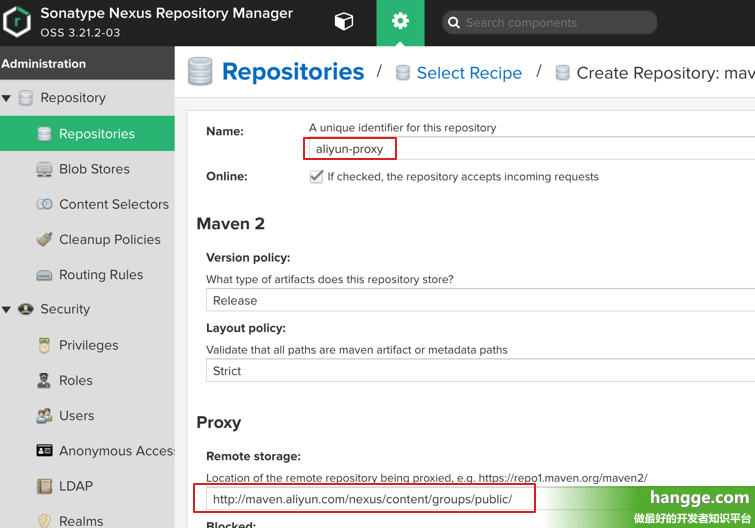This screenshot has width=755, height=528.
Task: Click the Blob Stores icon
Action: [44, 169]
